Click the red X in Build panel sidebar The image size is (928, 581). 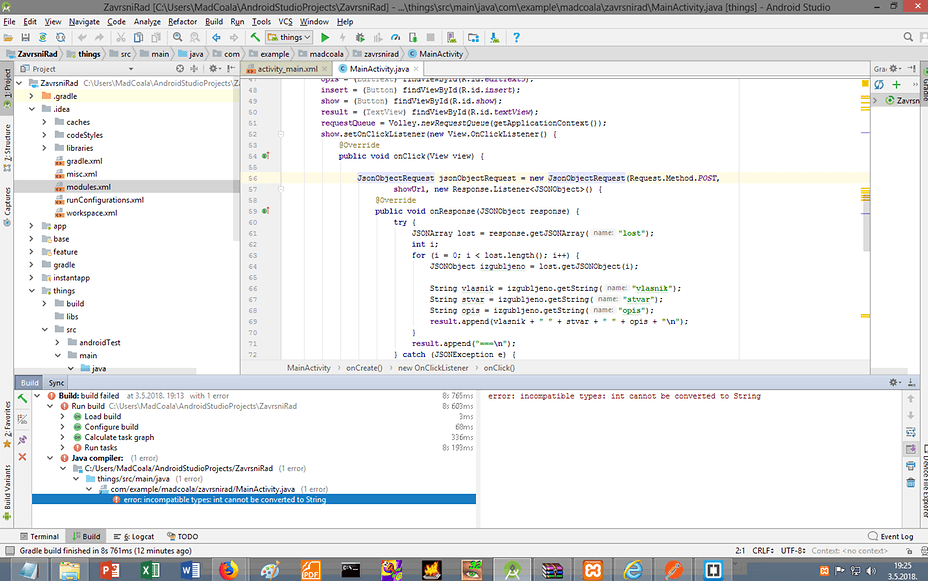coord(22,457)
